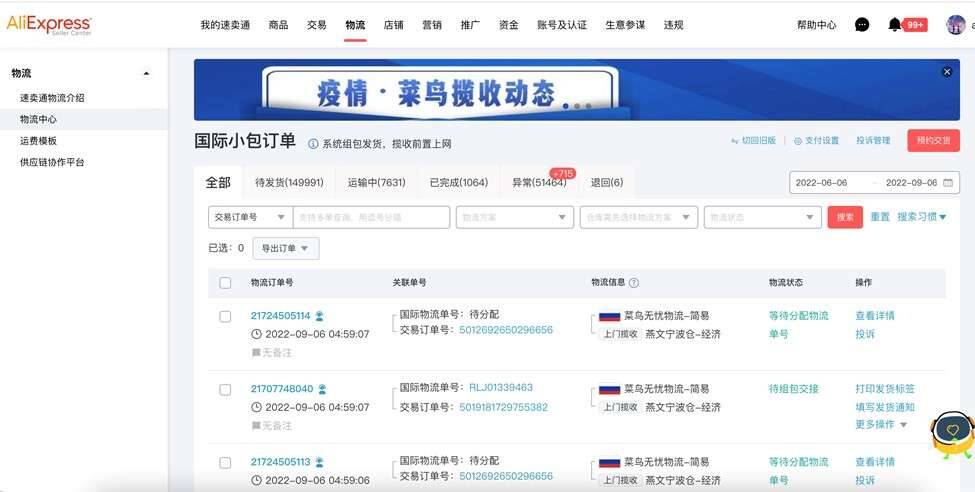
Task: Open logistics order number 21724505114
Action: point(280,316)
